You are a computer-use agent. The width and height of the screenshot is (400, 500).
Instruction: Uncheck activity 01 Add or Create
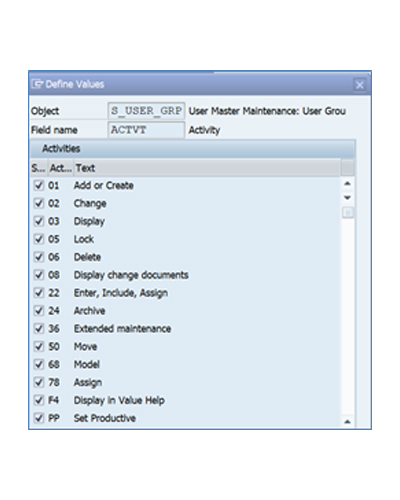pos(39,185)
